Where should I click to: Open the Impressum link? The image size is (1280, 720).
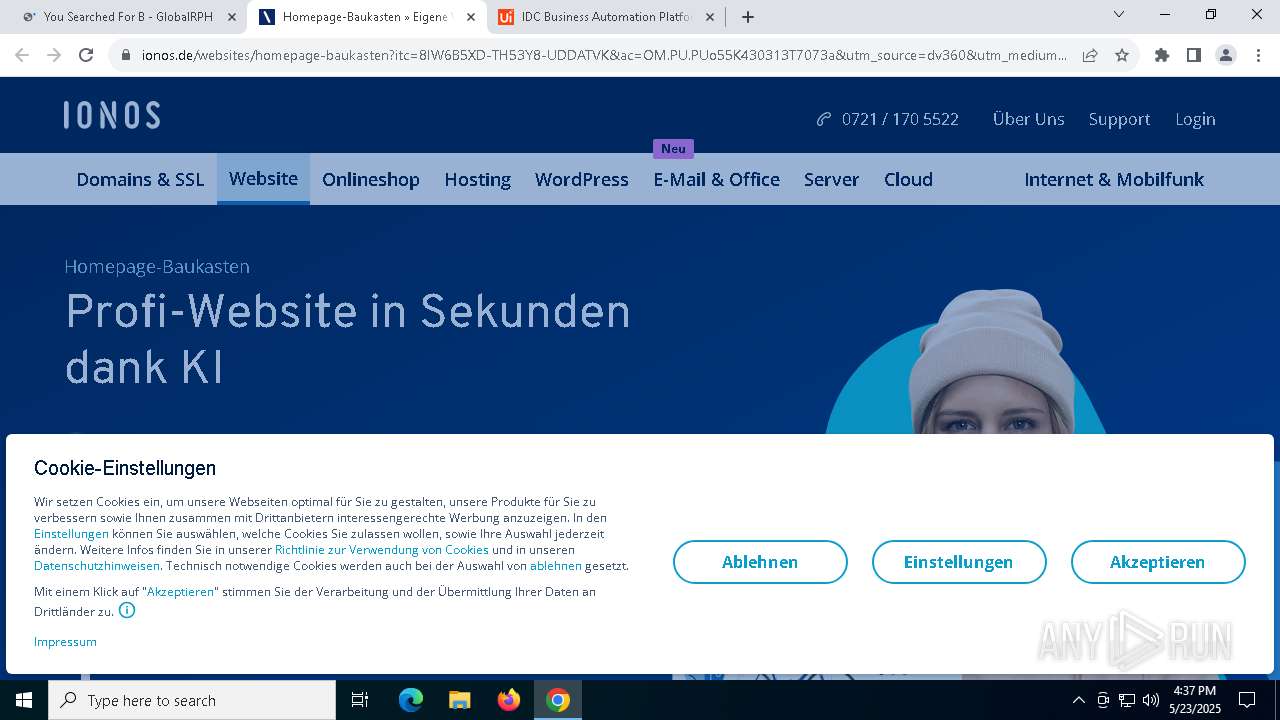coord(65,642)
